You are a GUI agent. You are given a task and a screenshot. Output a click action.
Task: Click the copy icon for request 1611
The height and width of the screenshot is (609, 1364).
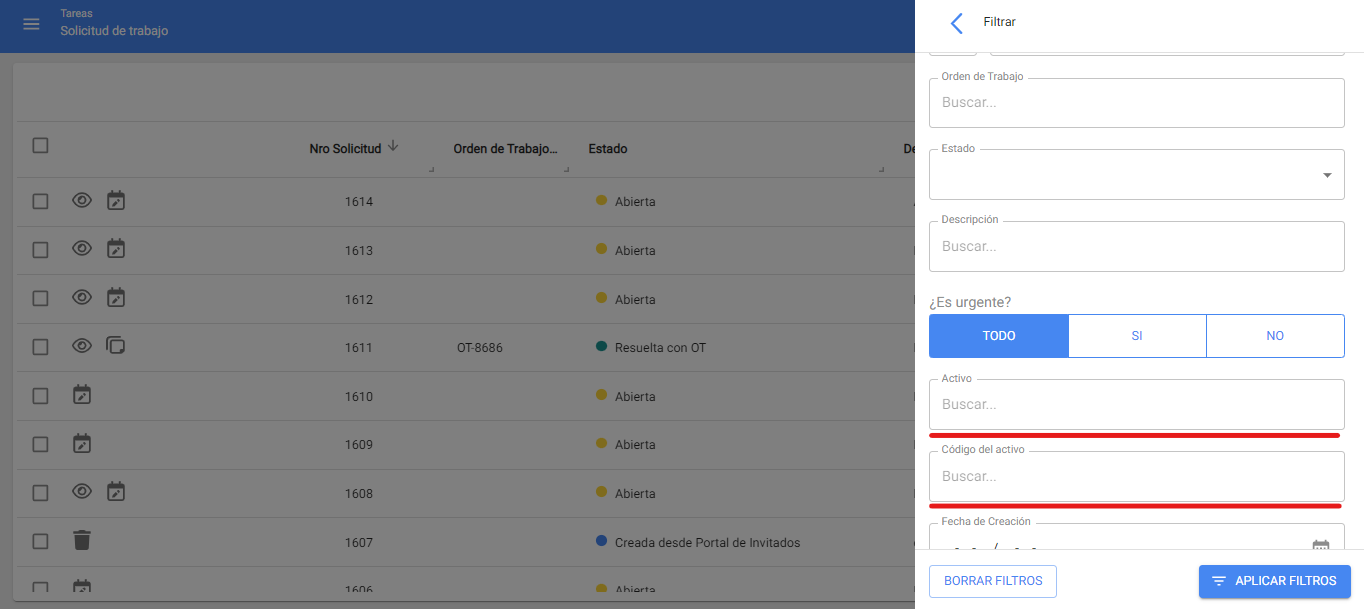(x=116, y=346)
